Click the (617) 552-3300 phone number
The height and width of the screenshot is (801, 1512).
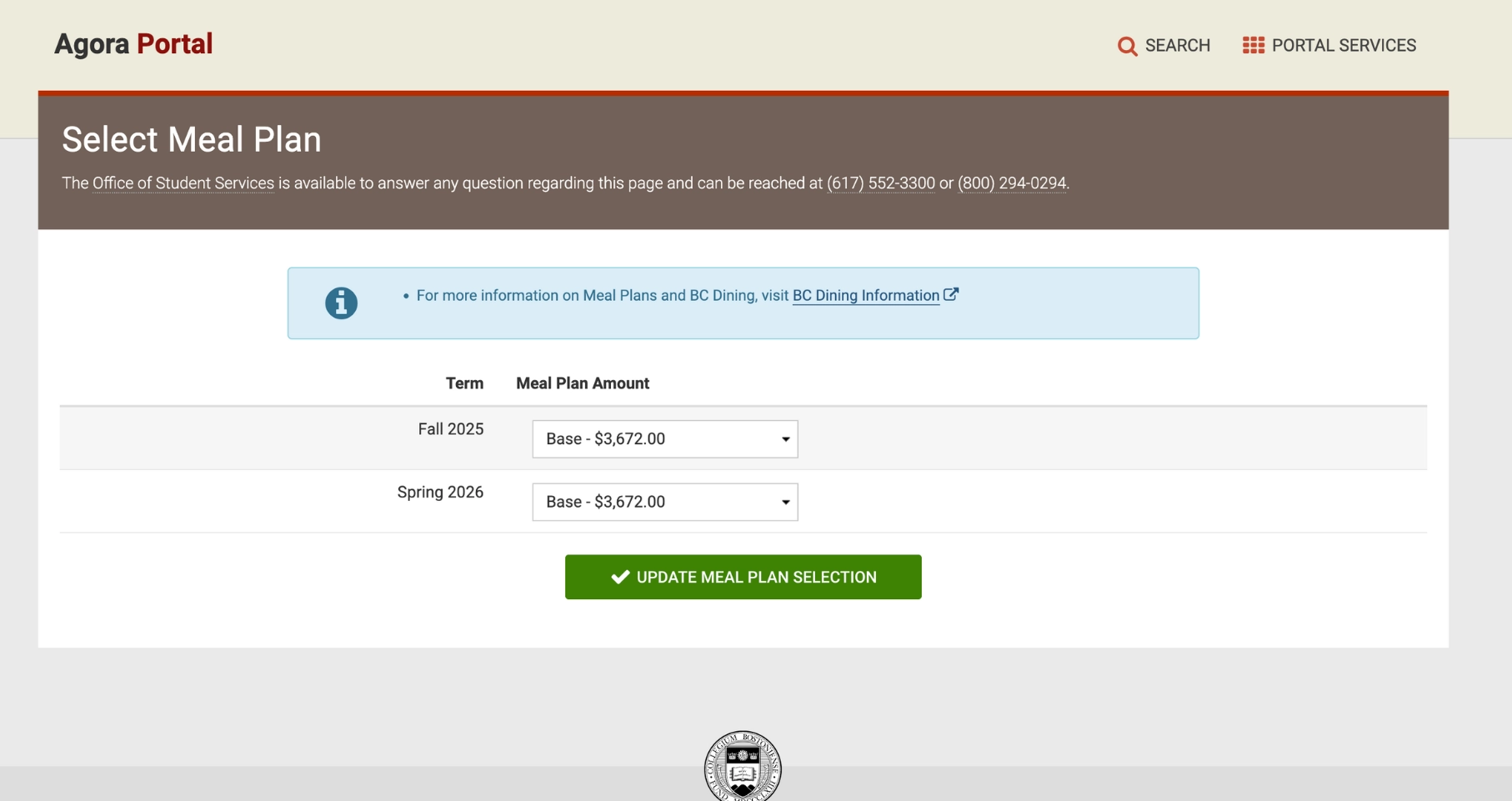coord(880,183)
